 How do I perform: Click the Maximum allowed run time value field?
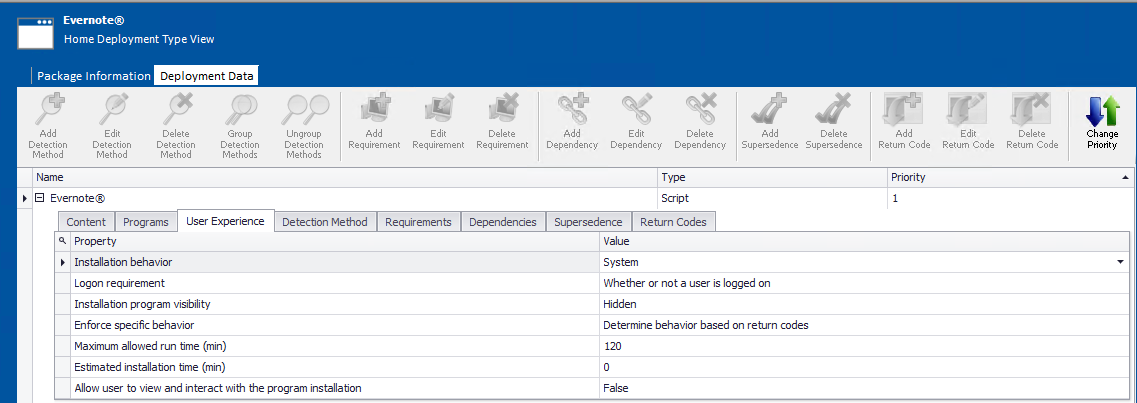pyautogui.click(x=860, y=346)
